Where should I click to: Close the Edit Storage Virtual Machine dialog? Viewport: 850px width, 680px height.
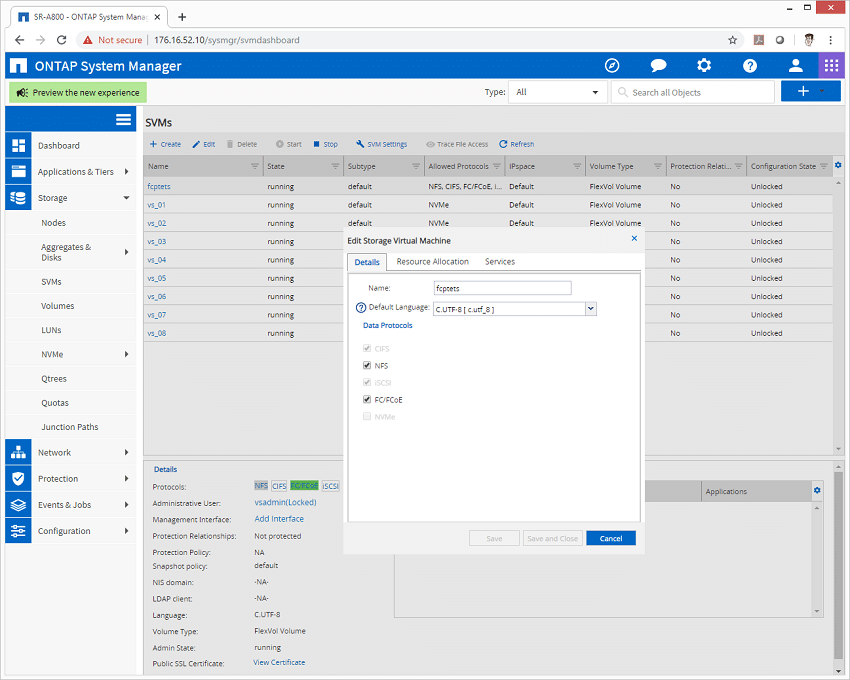coord(634,239)
